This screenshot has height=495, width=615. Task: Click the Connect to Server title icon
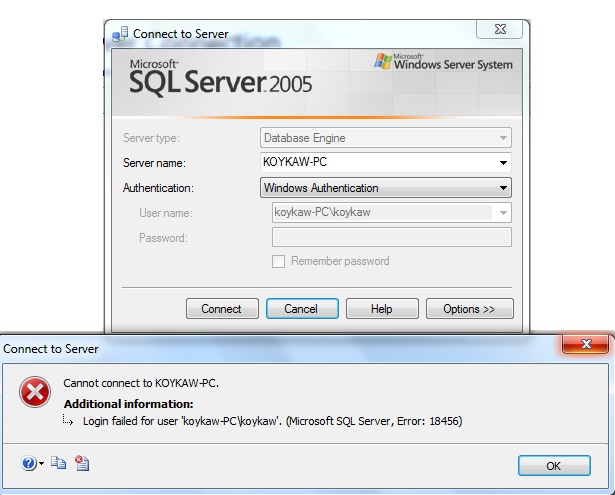tap(120, 34)
